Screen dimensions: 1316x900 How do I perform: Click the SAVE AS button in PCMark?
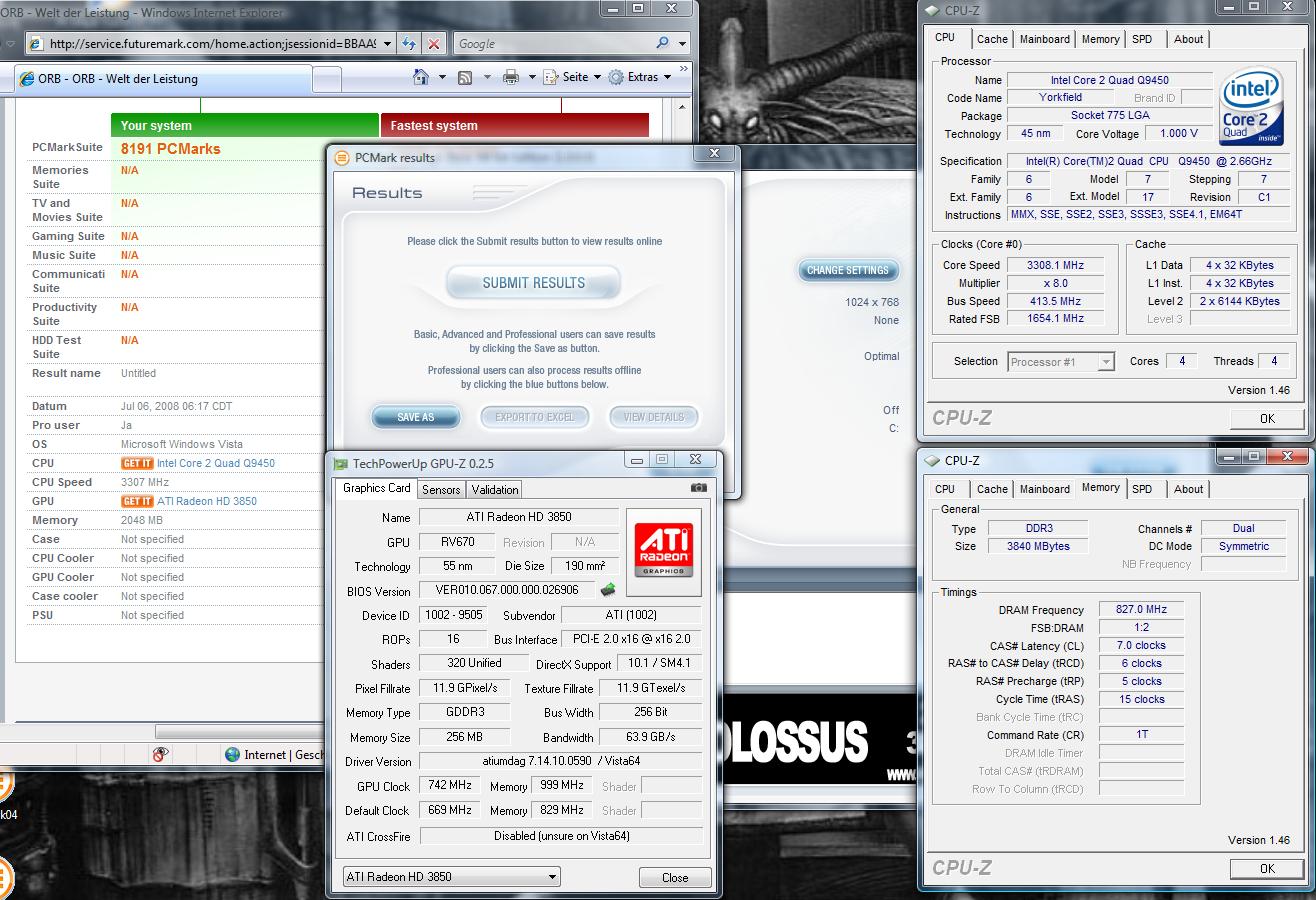click(416, 417)
